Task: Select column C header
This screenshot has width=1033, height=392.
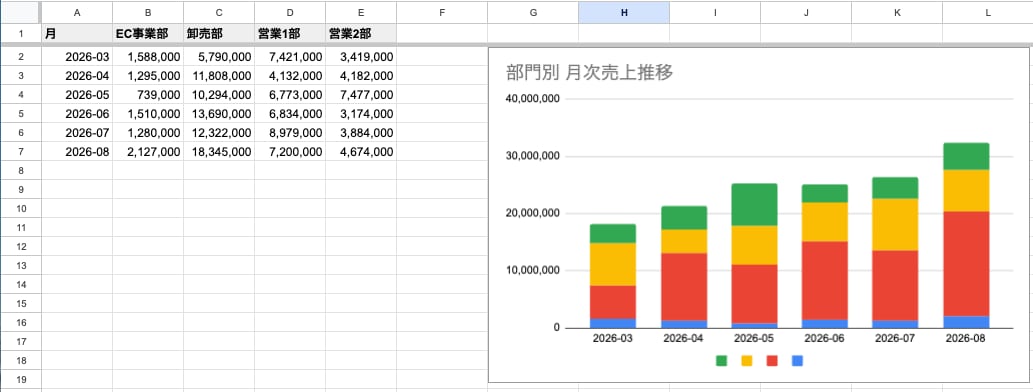Action: point(219,12)
